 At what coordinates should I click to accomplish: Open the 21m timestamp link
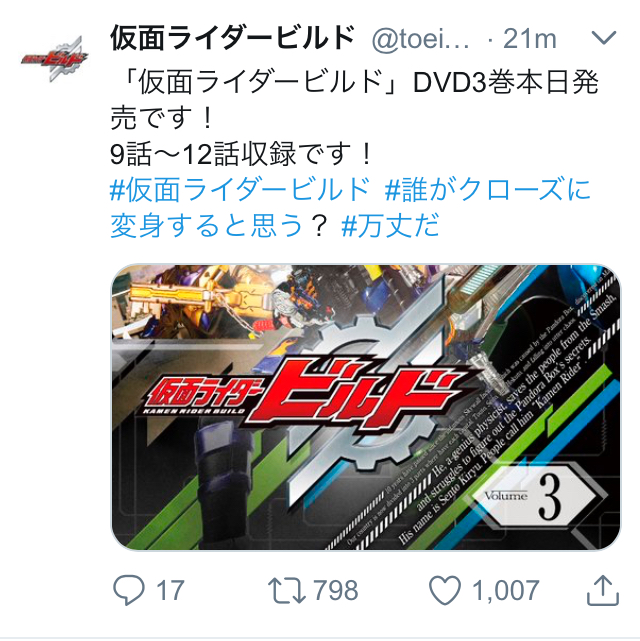(530, 39)
